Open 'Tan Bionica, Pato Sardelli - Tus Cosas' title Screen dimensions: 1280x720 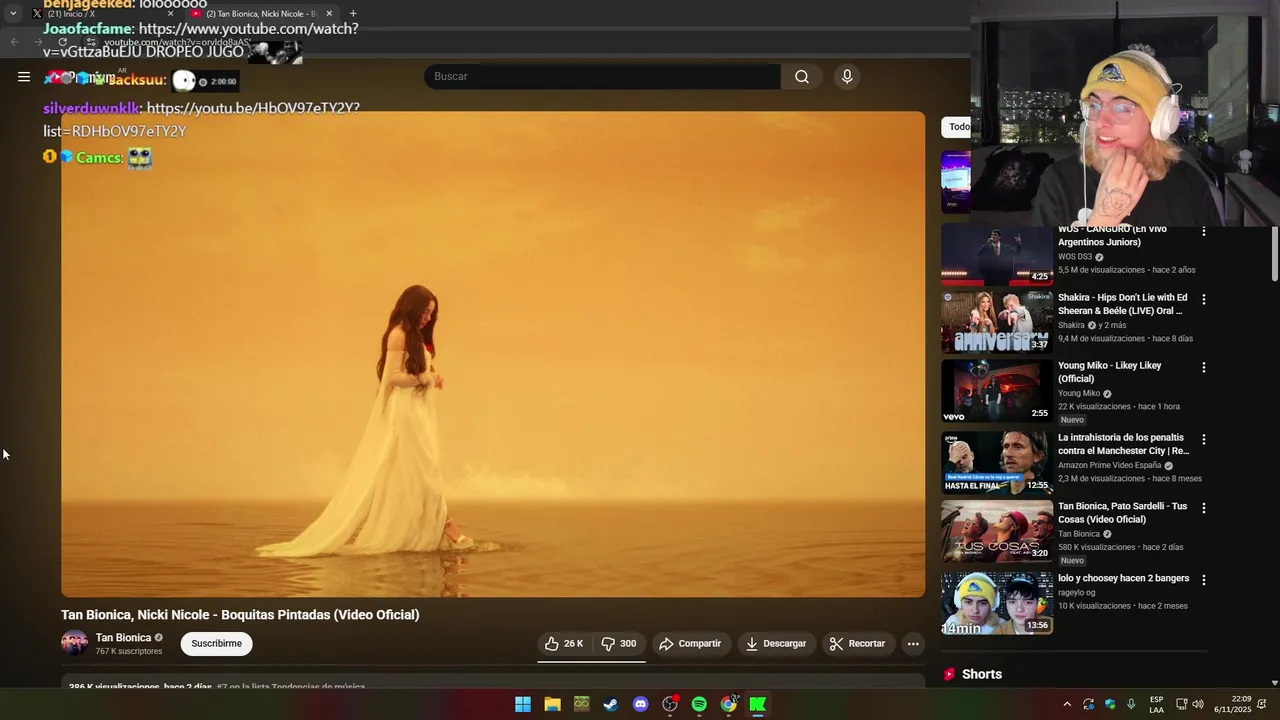click(1123, 513)
